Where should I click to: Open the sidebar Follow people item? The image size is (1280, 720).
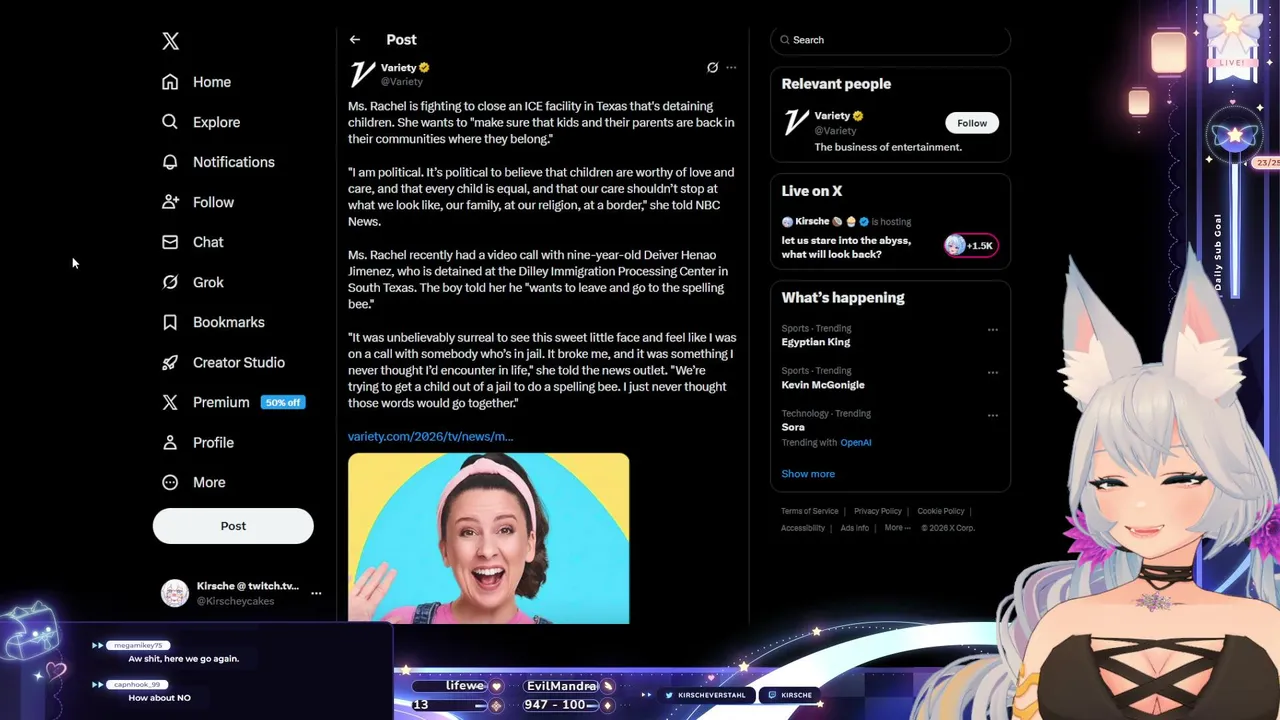[198, 202]
